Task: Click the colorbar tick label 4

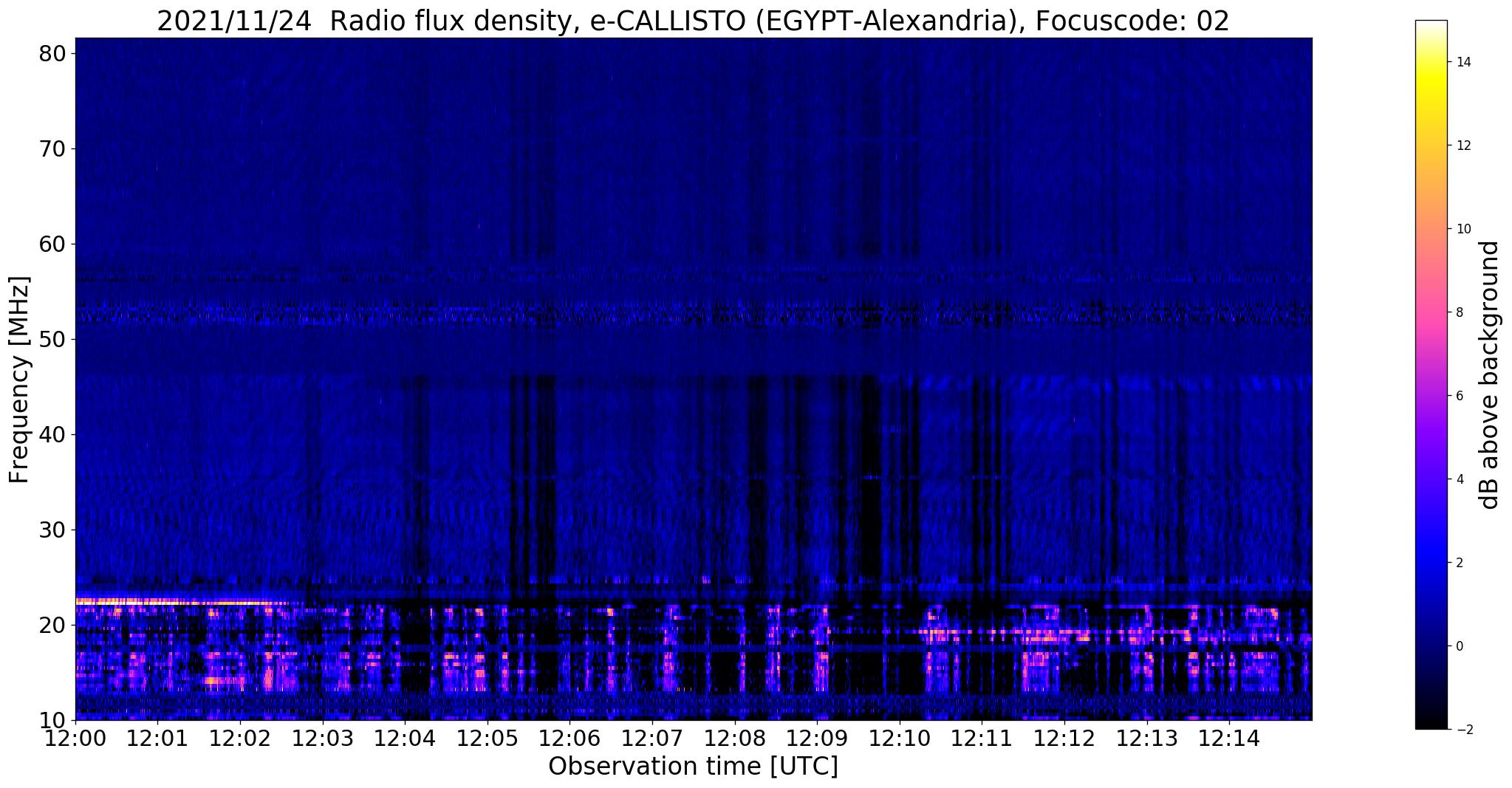Action: (x=1460, y=479)
